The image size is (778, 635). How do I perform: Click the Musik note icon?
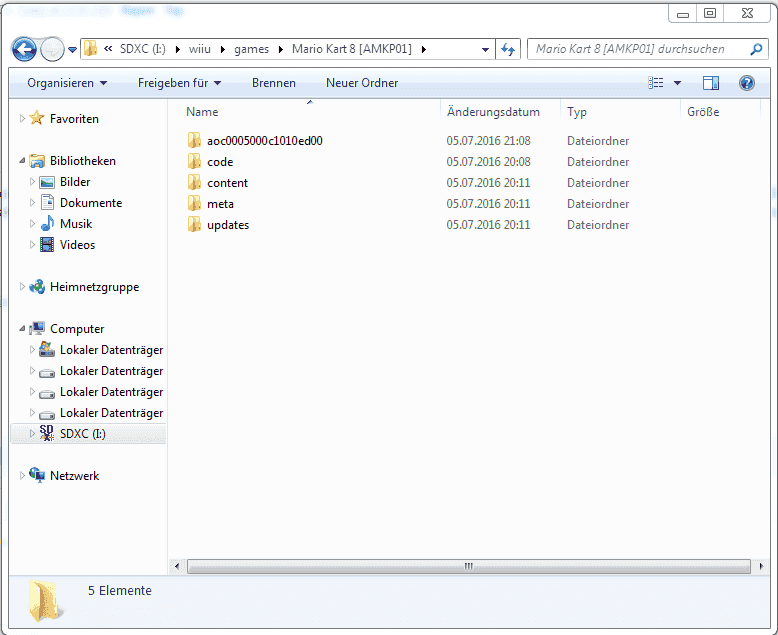(x=47, y=223)
